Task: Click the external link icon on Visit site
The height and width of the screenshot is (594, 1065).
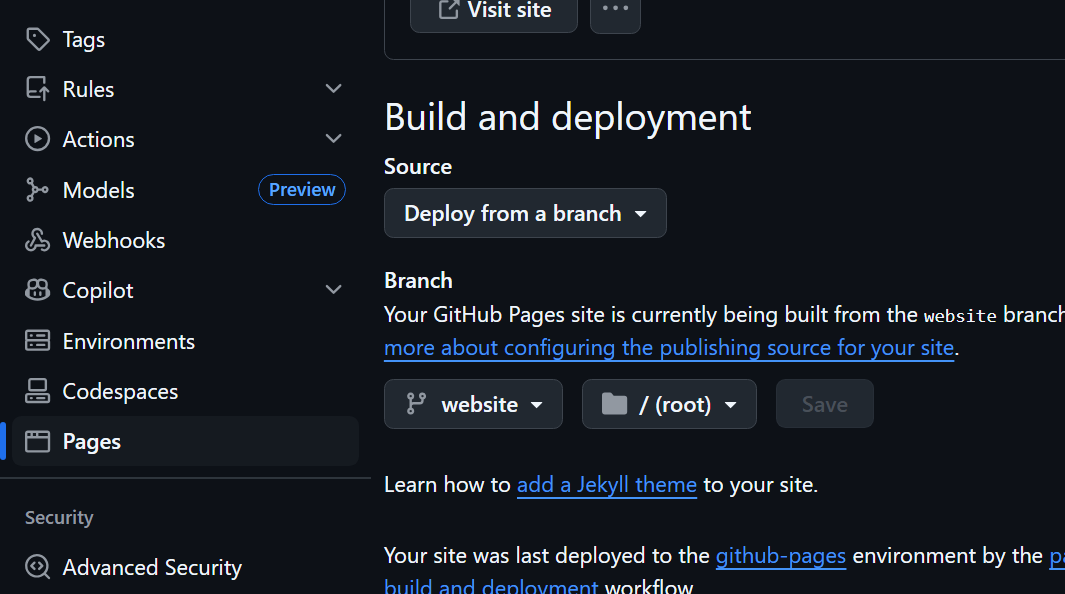Action: [448, 9]
